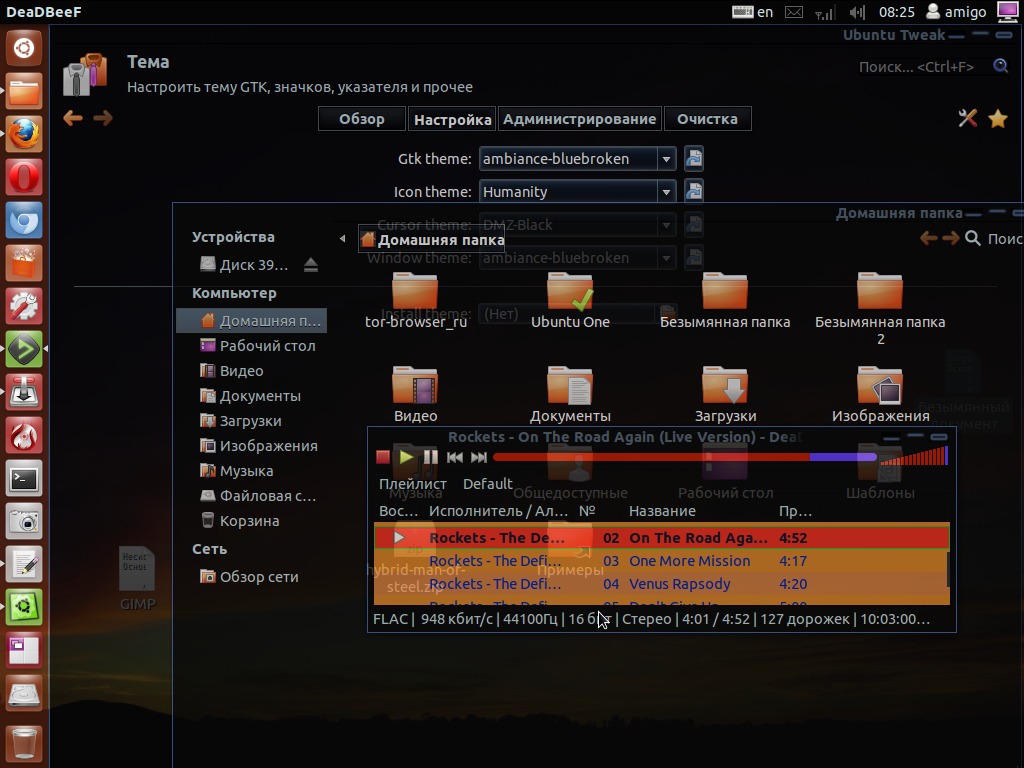Click the DeaDBeeF seek bar
1024x768 pixels.
click(x=684, y=457)
